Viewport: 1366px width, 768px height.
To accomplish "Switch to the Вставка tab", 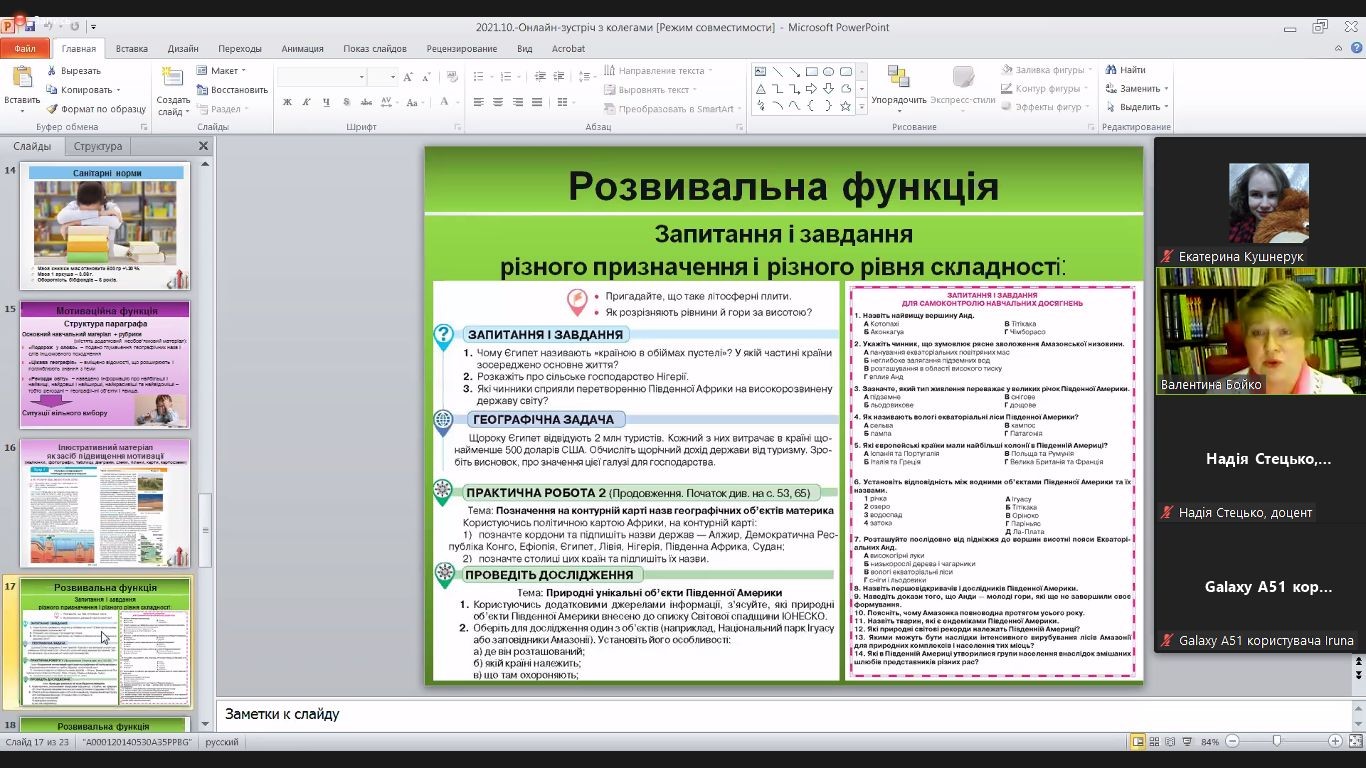I will [x=131, y=48].
